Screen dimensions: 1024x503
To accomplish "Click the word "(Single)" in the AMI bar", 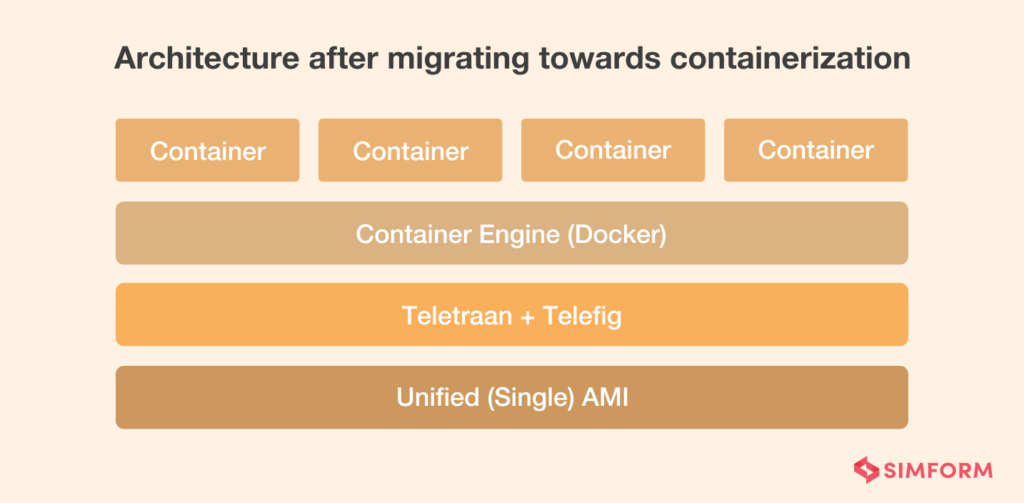I will (x=527, y=397).
